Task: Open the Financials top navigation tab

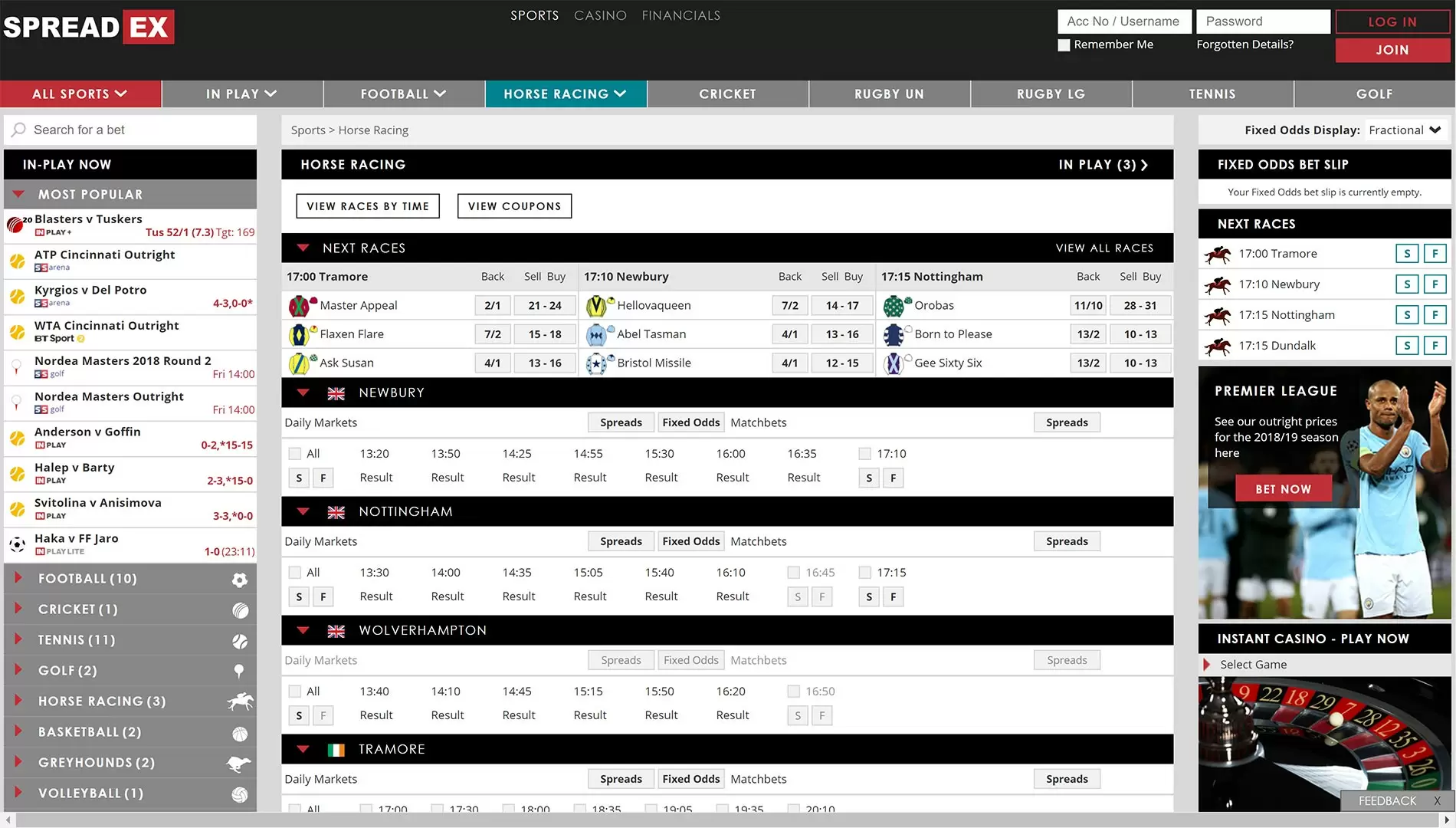Action: click(x=680, y=15)
